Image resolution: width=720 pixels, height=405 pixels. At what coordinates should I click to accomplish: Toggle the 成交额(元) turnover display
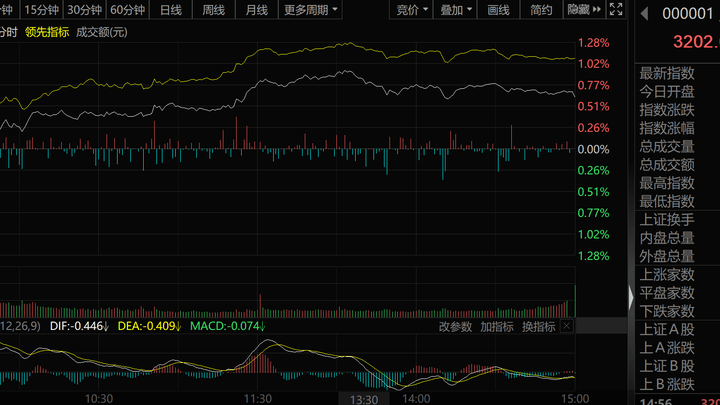104,31
